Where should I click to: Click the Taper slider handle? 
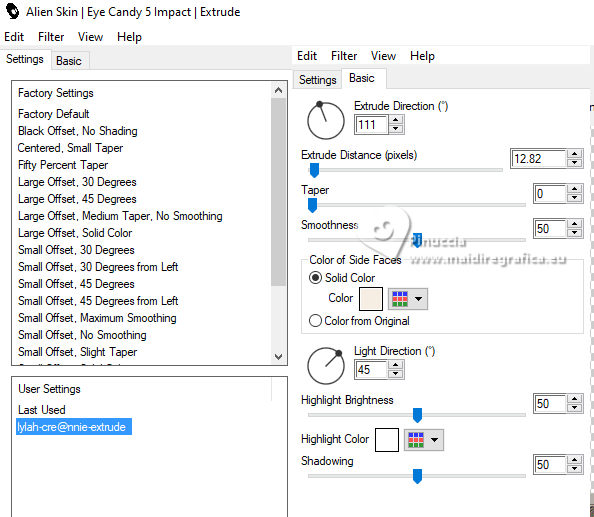[x=312, y=205]
